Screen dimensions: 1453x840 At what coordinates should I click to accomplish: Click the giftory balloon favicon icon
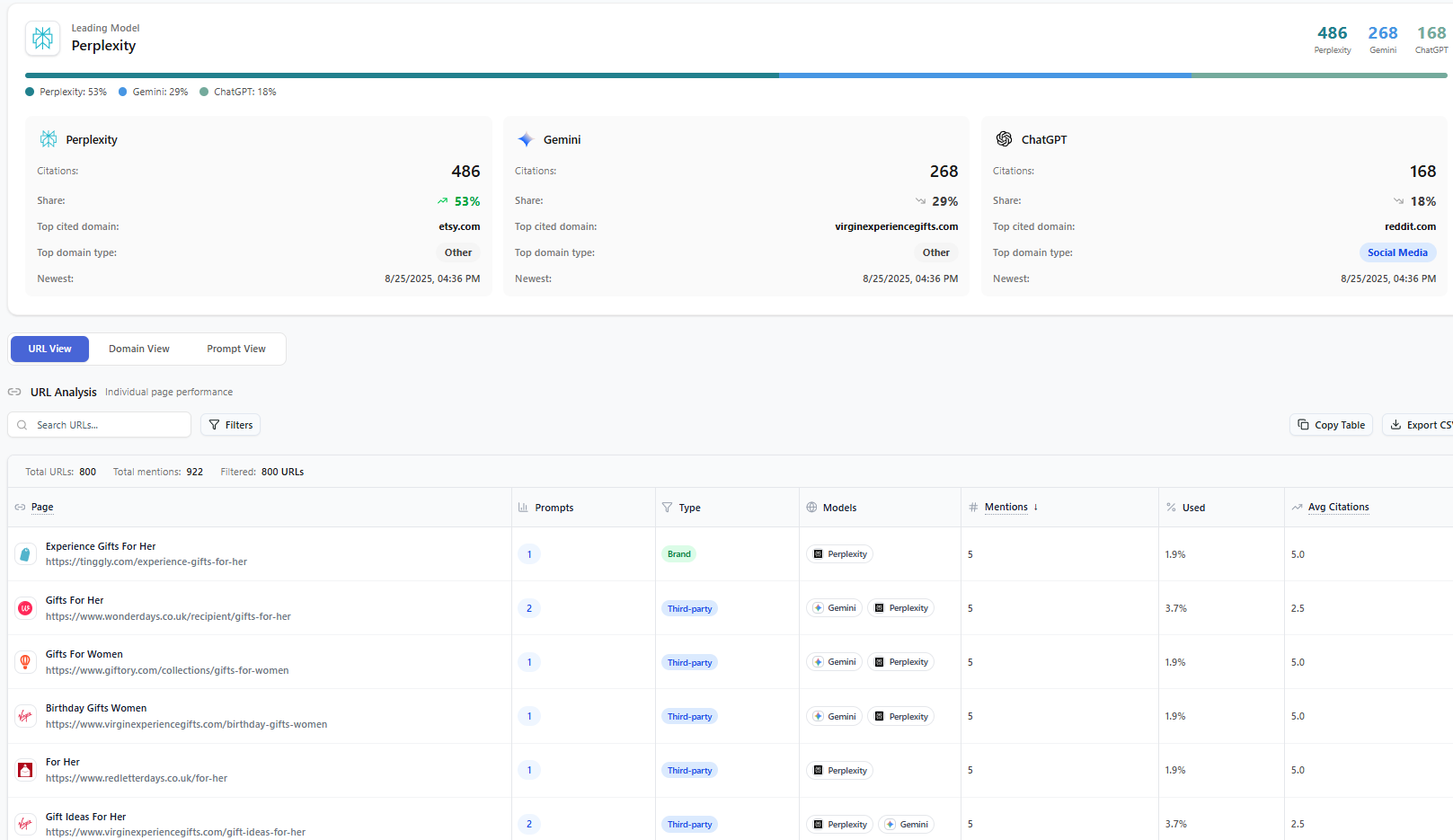[25, 662]
